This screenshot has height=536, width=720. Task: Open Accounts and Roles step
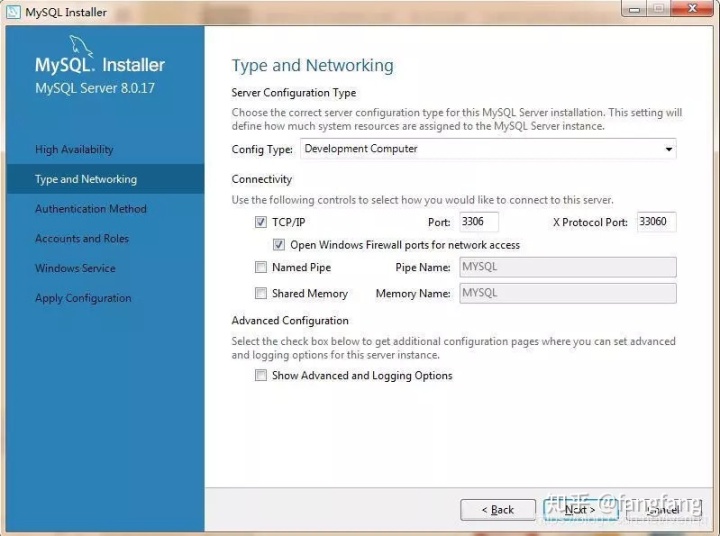[82, 239]
